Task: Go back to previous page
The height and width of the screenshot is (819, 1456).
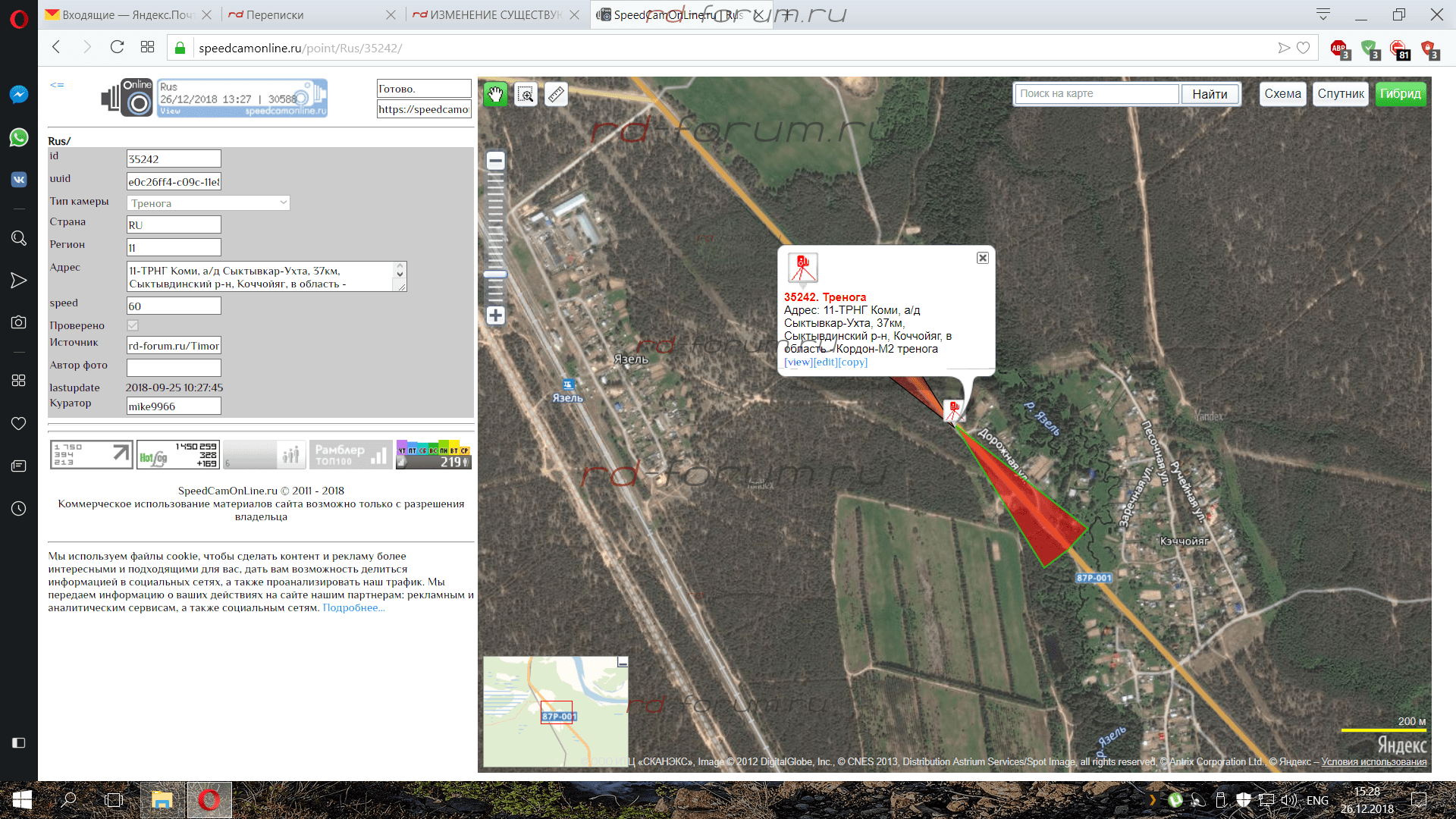Action: (56, 47)
